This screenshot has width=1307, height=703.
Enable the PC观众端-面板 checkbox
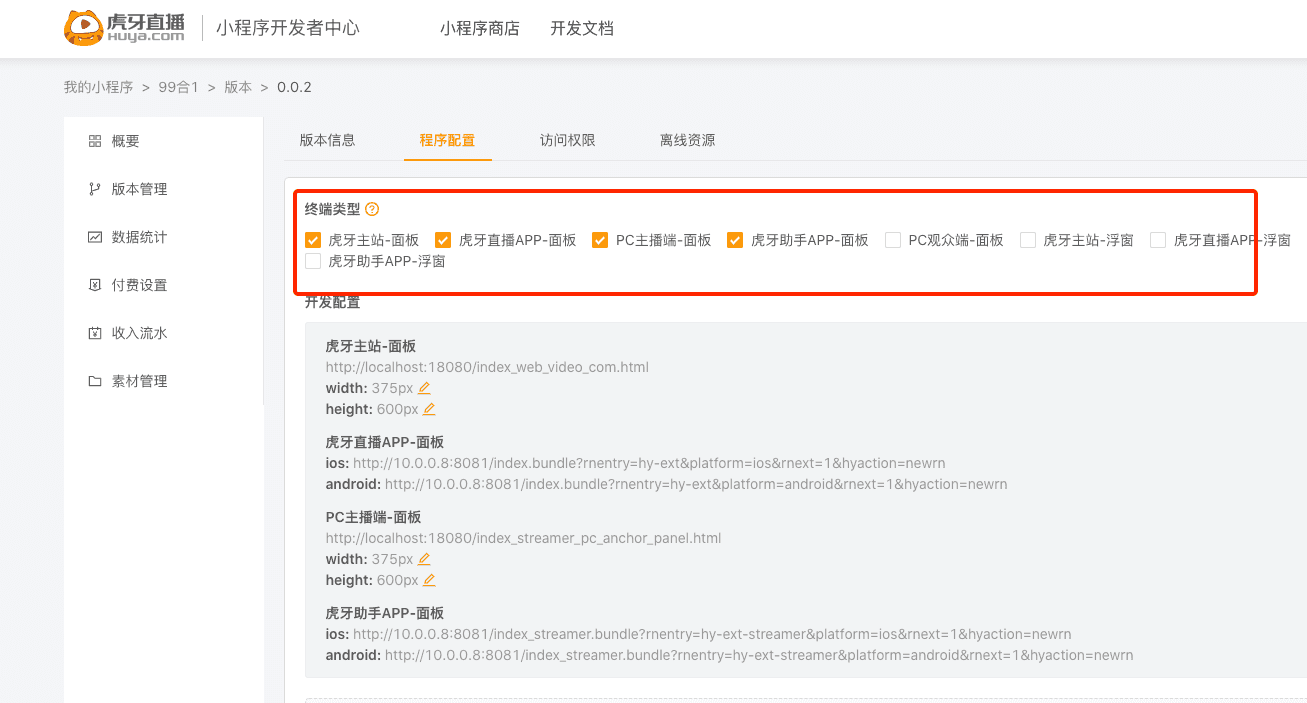pos(893,240)
